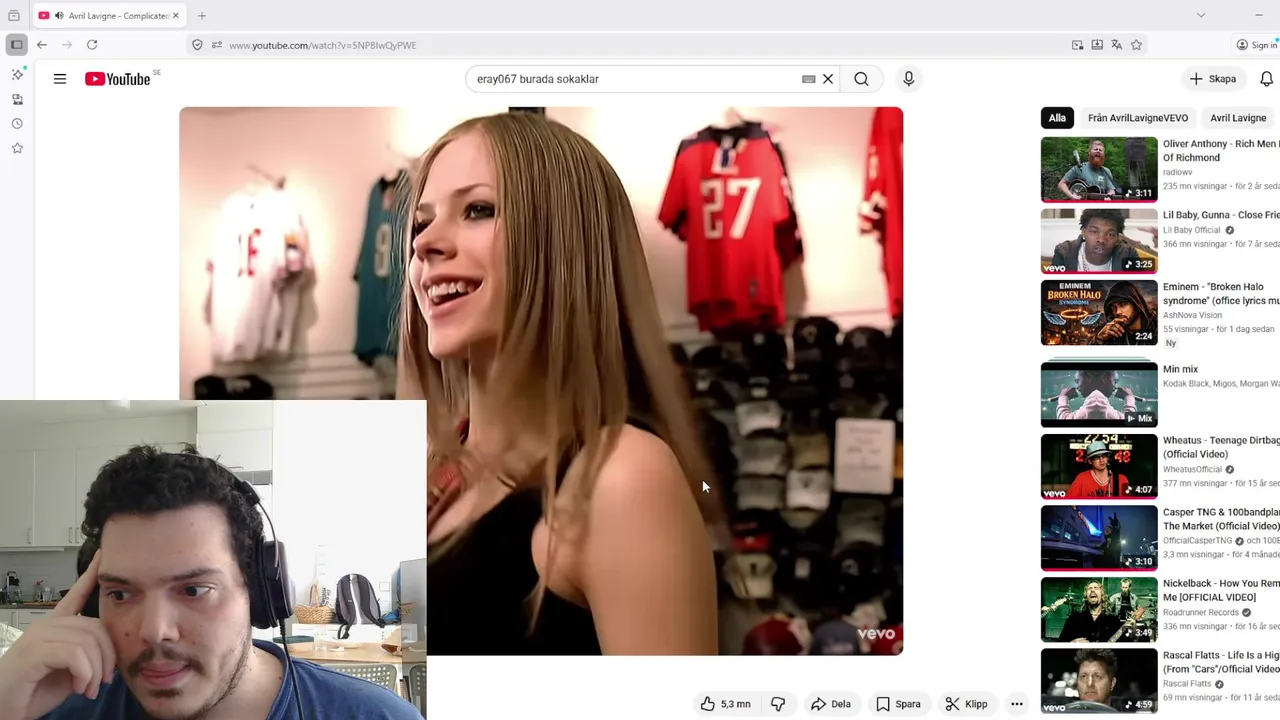The image size is (1280, 720).
Task: Open Nickelback How You Remind Me thumbnail
Action: pyautogui.click(x=1099, y=610)
